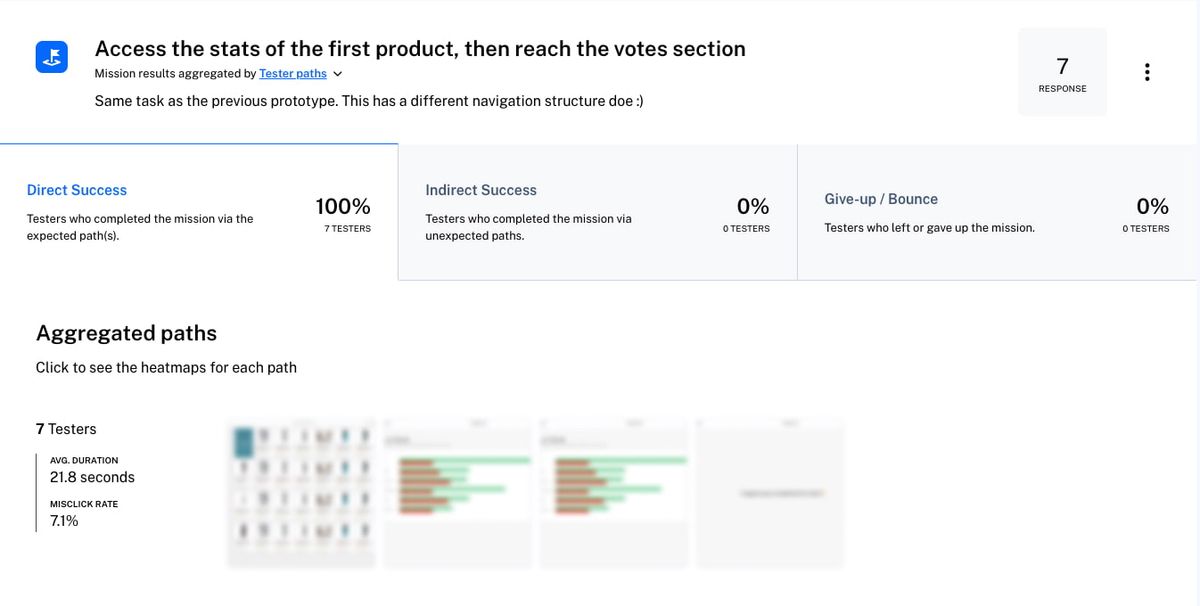Click the 100% Direct Success value
This screenshot has width=1200, height=606.
(343, 207)
